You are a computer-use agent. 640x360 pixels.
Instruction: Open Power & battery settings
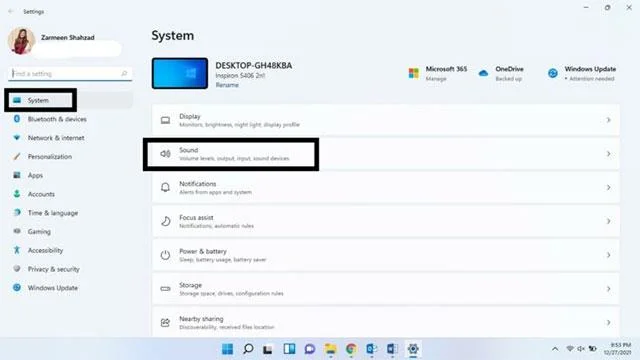coord(386,255)
